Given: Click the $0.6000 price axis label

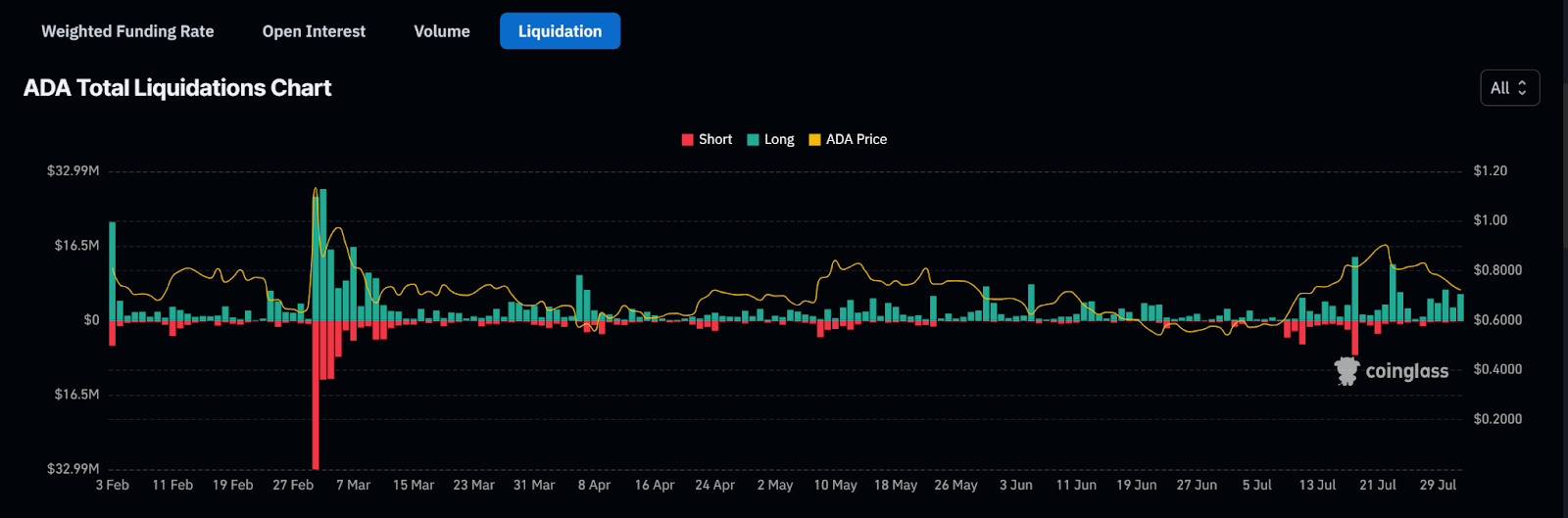Looking at the screenshot, I should coord(1497,319).
